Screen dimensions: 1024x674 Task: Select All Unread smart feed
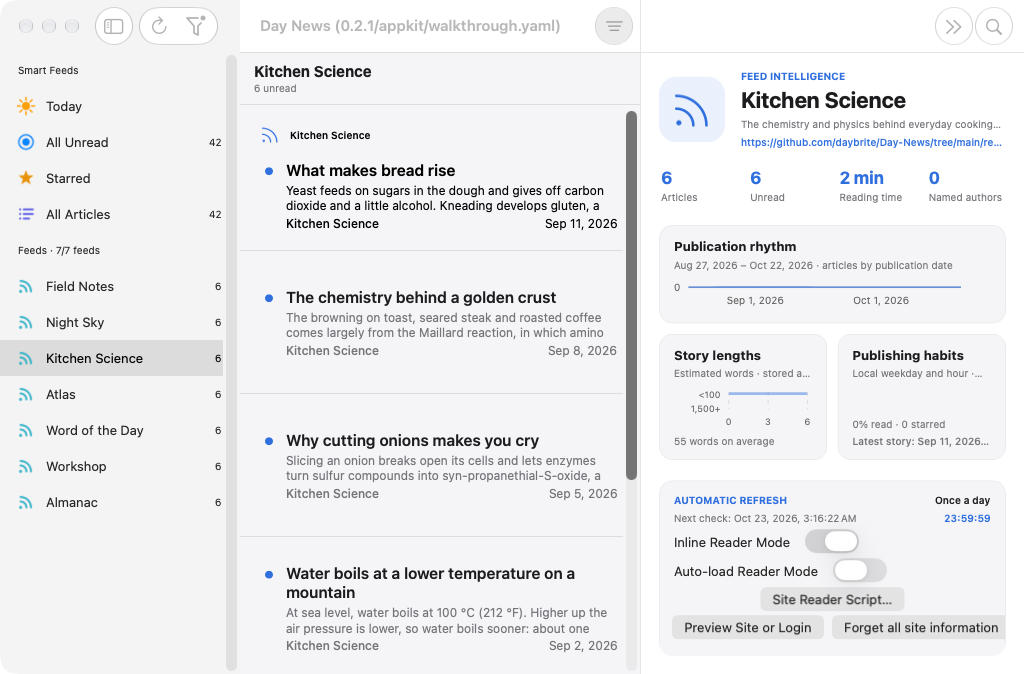112,142
